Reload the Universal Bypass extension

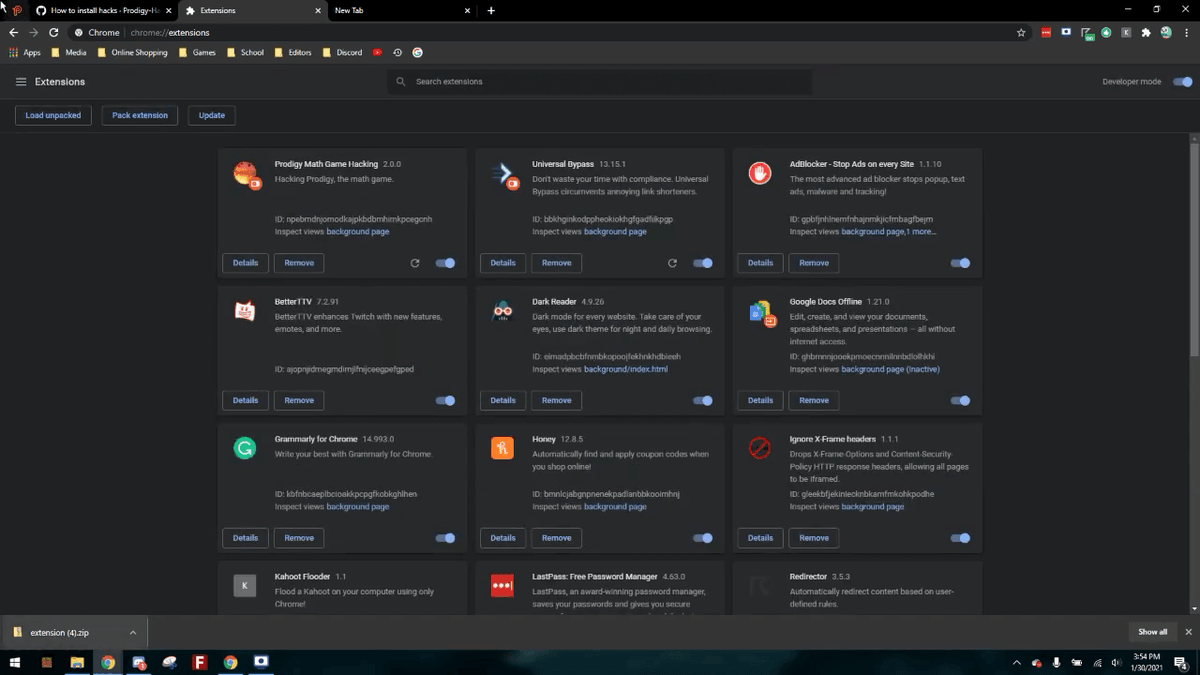672,263
